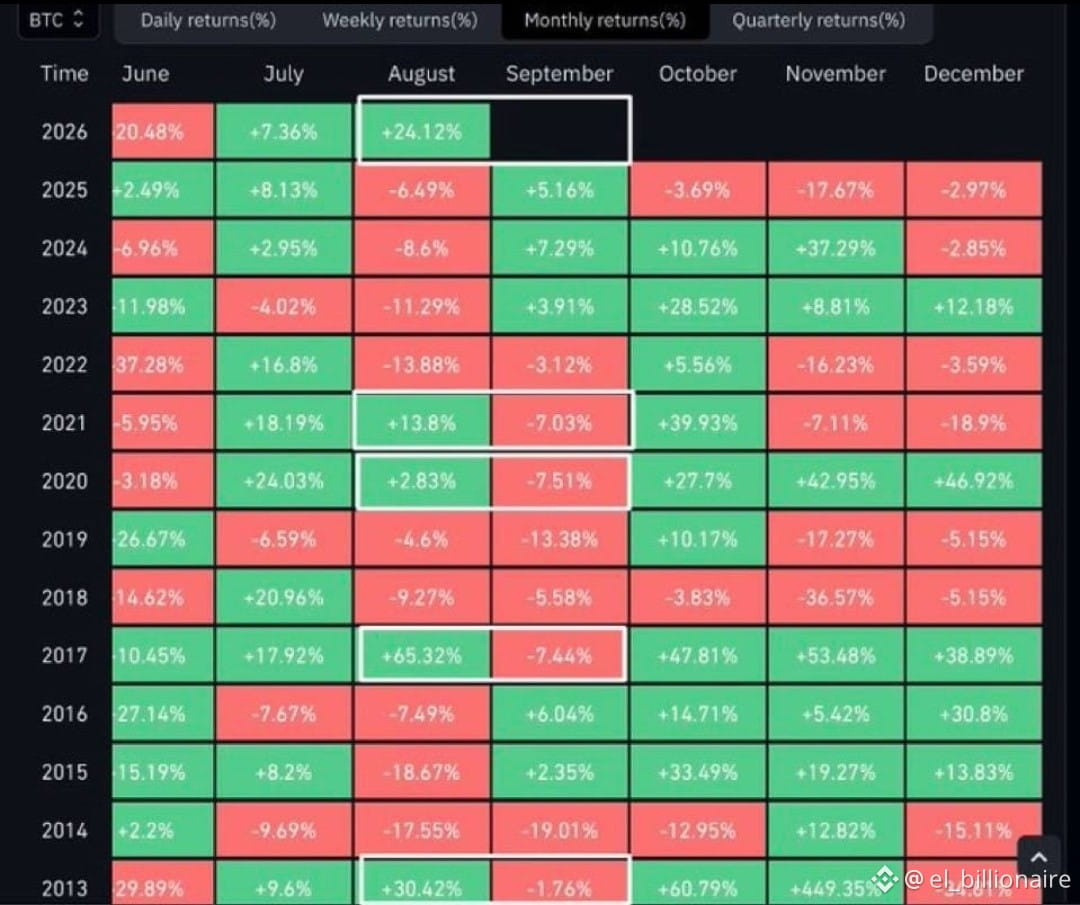Image resolution: width=1080 pixels, height=905 pixels.
Task: Click the -16.23% November 2022 cell
Action: click(835, 364)
